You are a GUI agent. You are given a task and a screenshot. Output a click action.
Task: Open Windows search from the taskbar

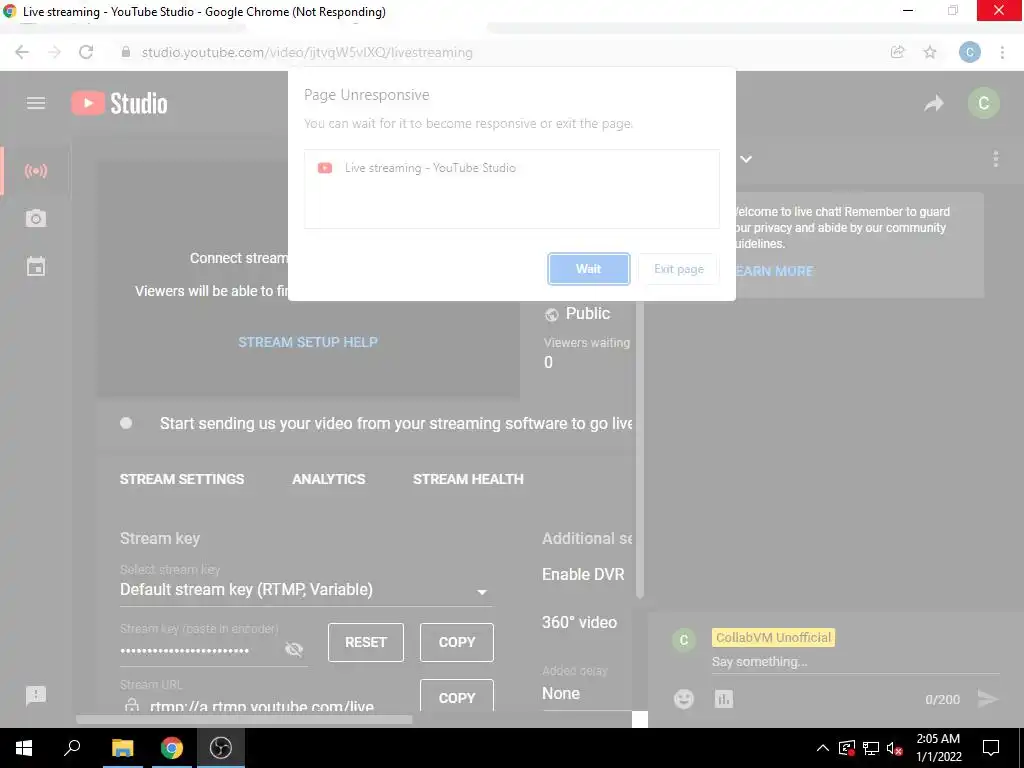(x=72, y=748)
